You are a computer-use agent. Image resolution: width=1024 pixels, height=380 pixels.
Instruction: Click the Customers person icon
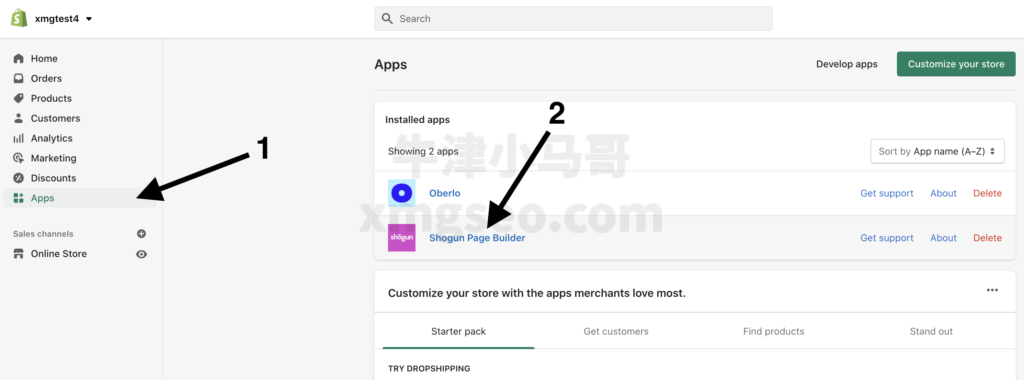[19, 118]
